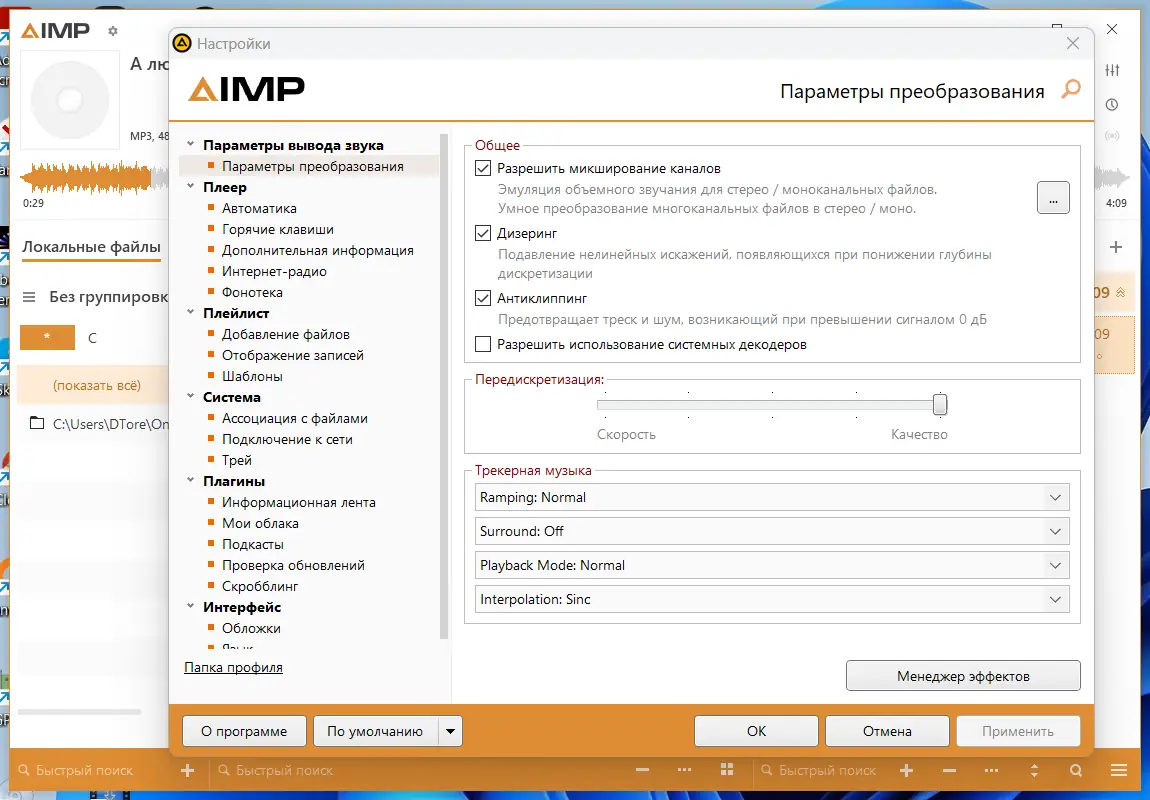Collapse the Плагины tree section

[191, 480]
